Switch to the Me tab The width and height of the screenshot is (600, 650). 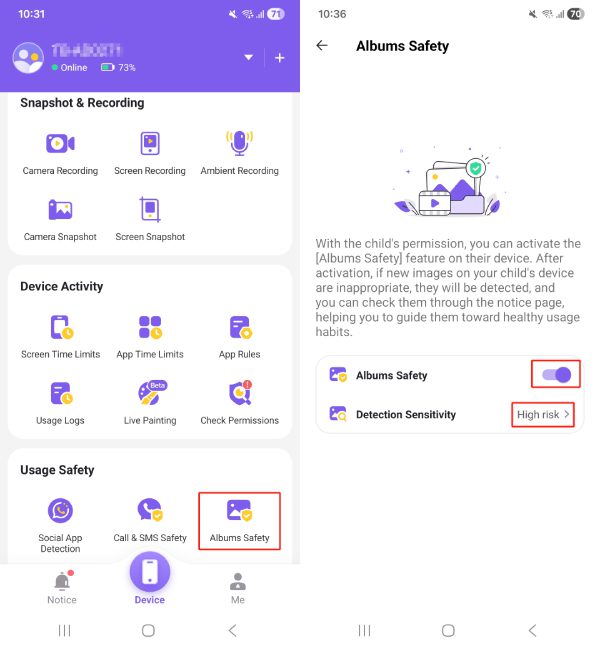tap(238, 588)
